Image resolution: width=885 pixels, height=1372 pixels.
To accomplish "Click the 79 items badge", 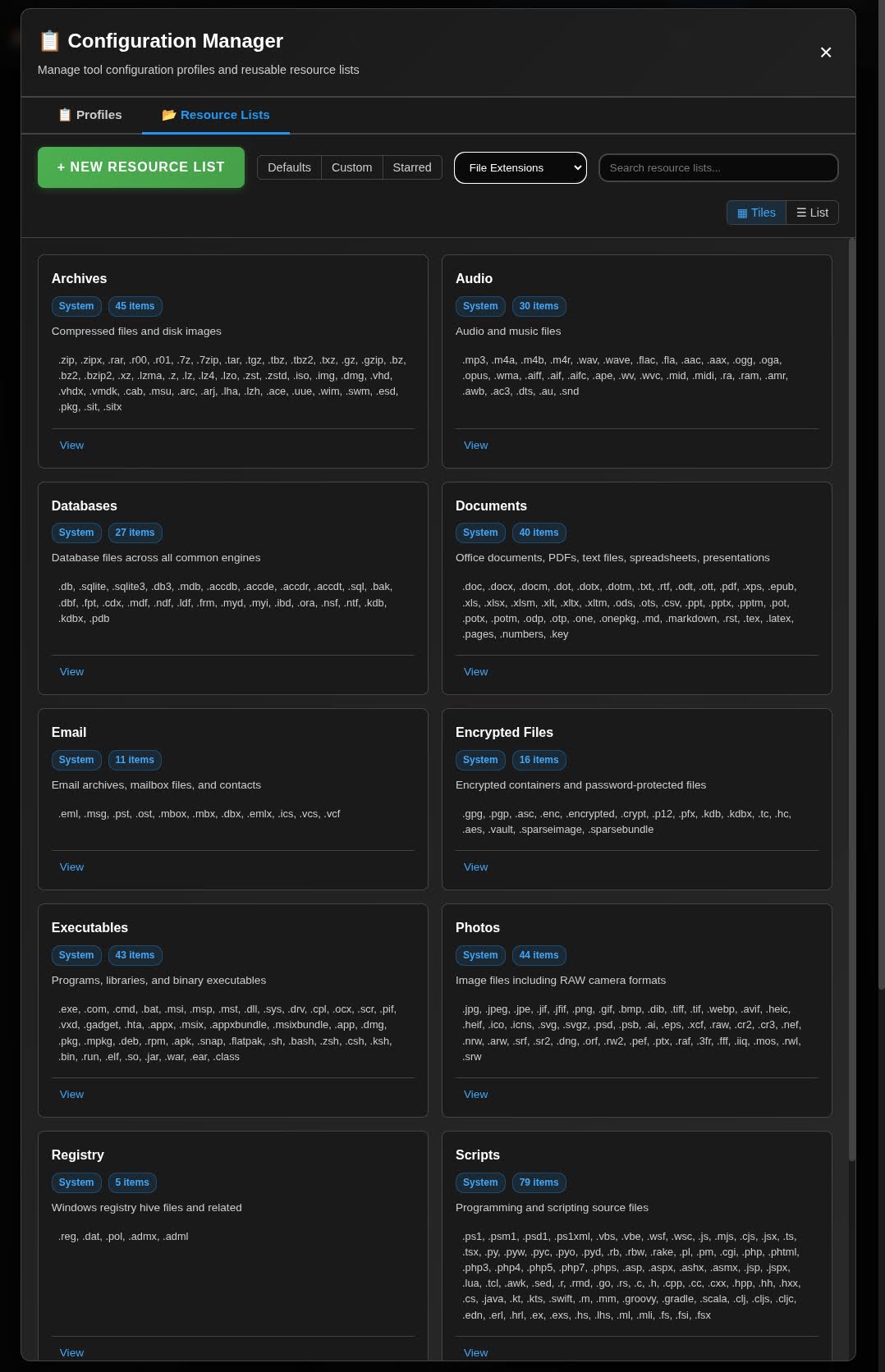I will pos(539,1182).
